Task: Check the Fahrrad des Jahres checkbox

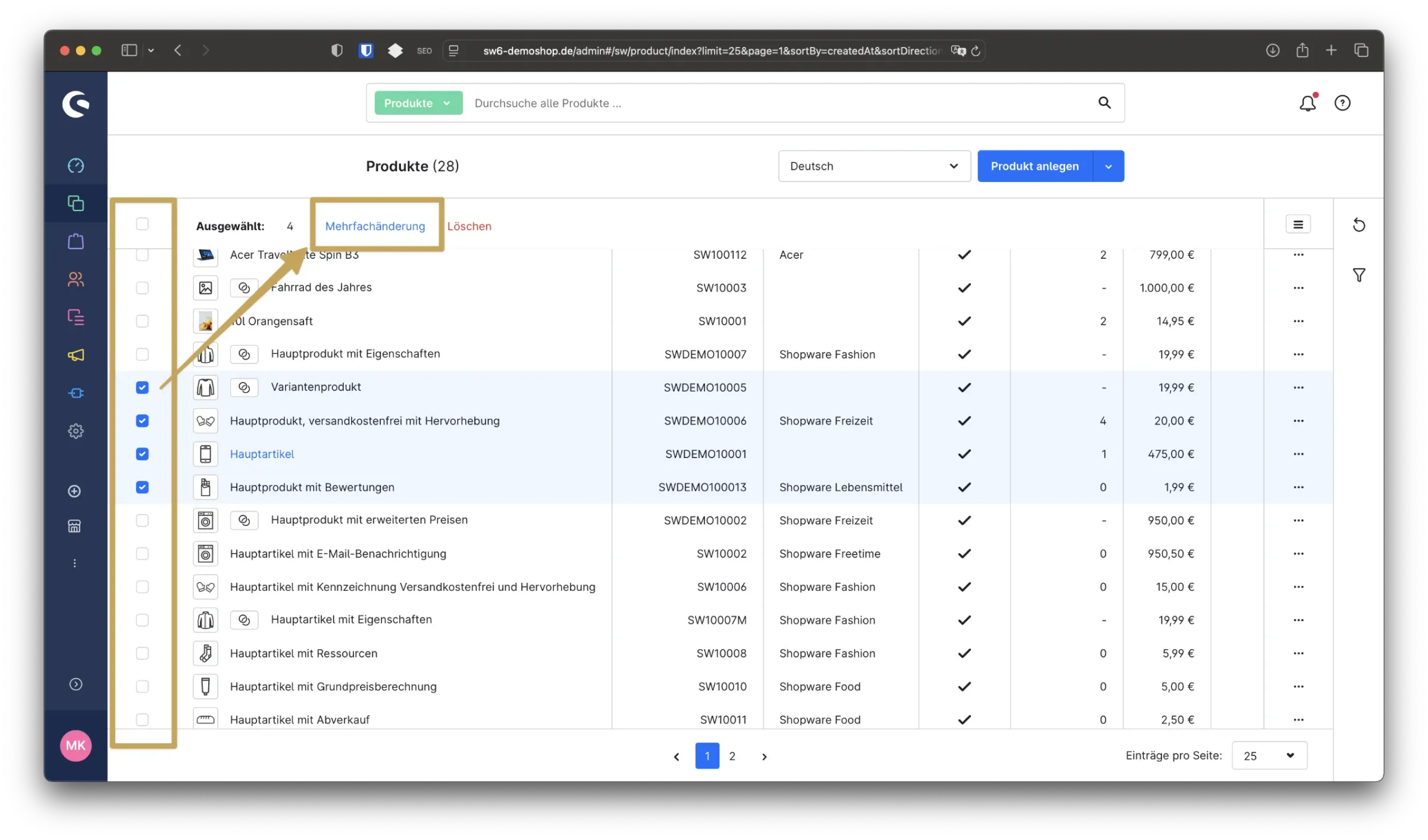Action: tap(142, 288)
